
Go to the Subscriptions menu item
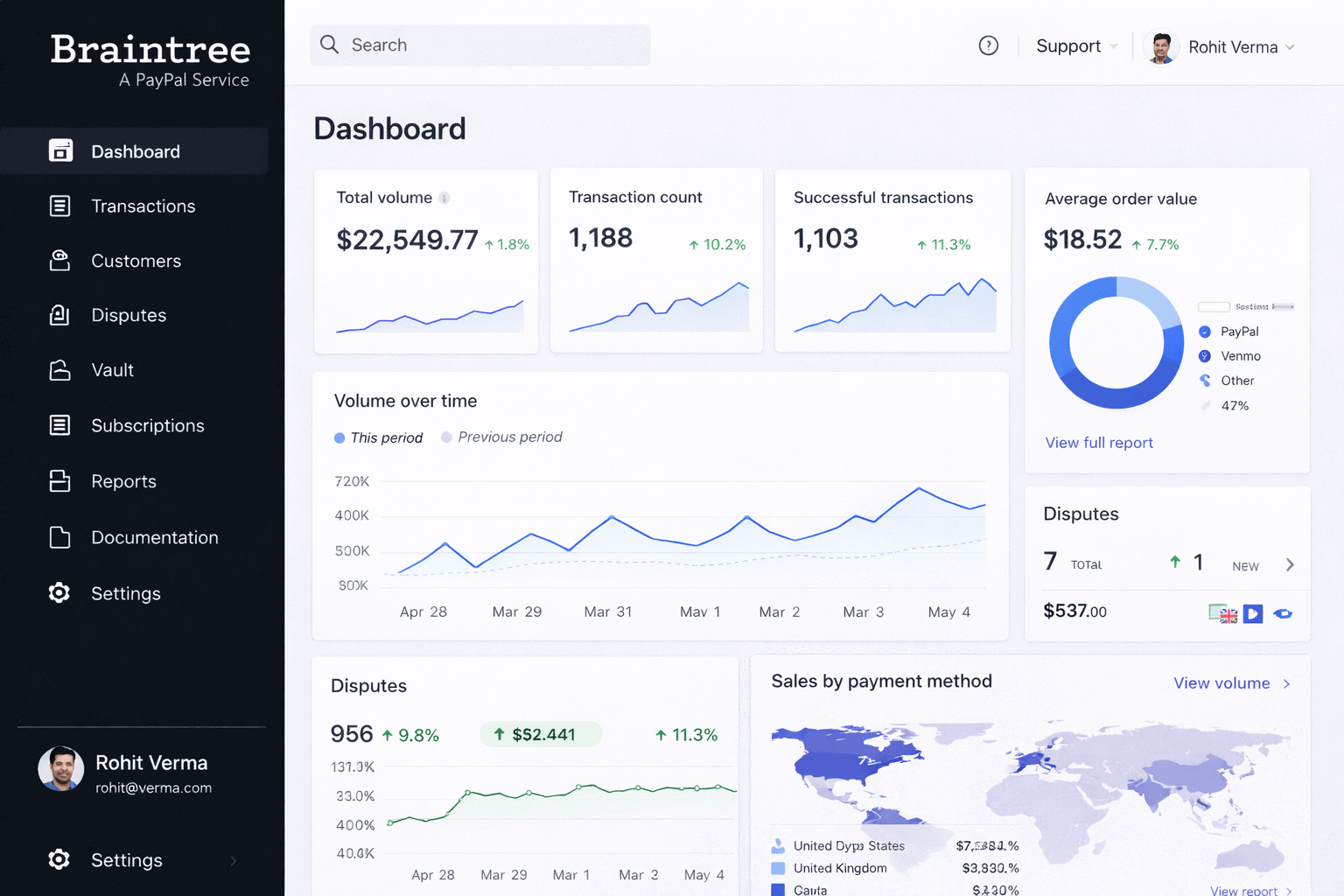coord(147,426)
